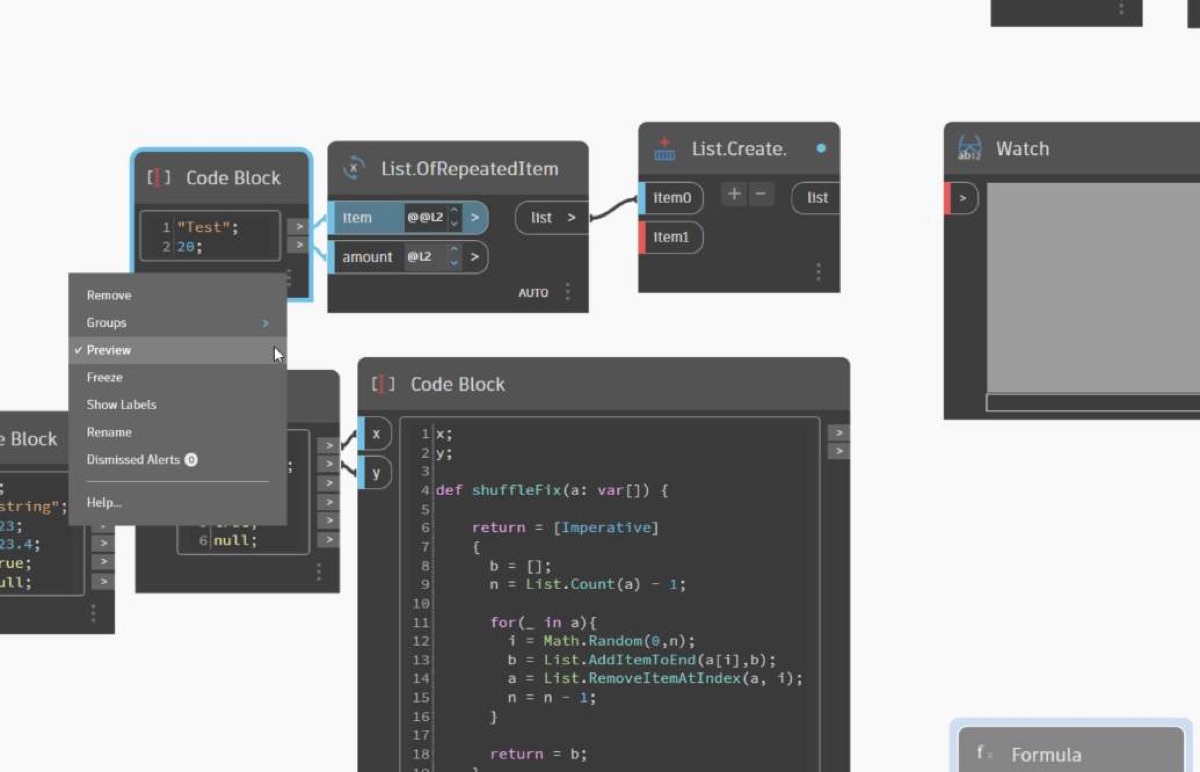Click the fx icon on the Formula node
1200x772 pixels.
(985, 753)
